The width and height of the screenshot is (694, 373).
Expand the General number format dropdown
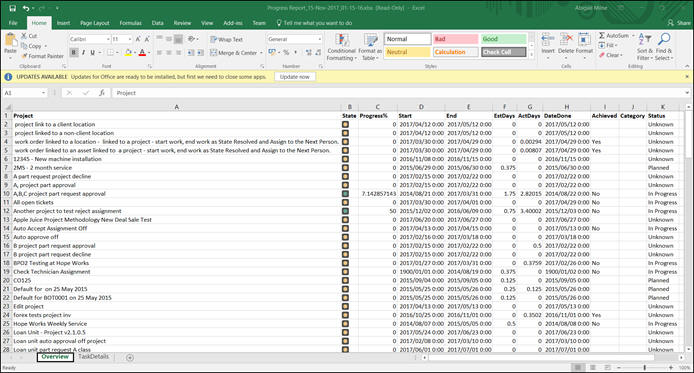tap(319, 39)
